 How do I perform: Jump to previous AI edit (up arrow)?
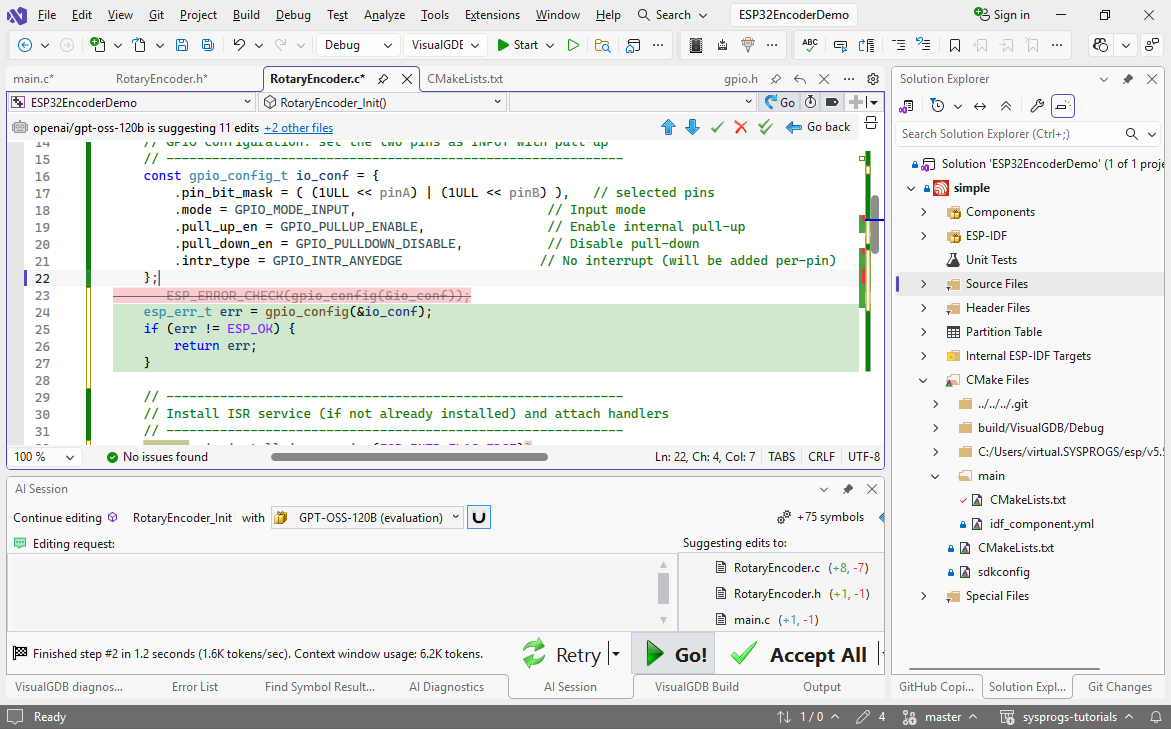669,127
